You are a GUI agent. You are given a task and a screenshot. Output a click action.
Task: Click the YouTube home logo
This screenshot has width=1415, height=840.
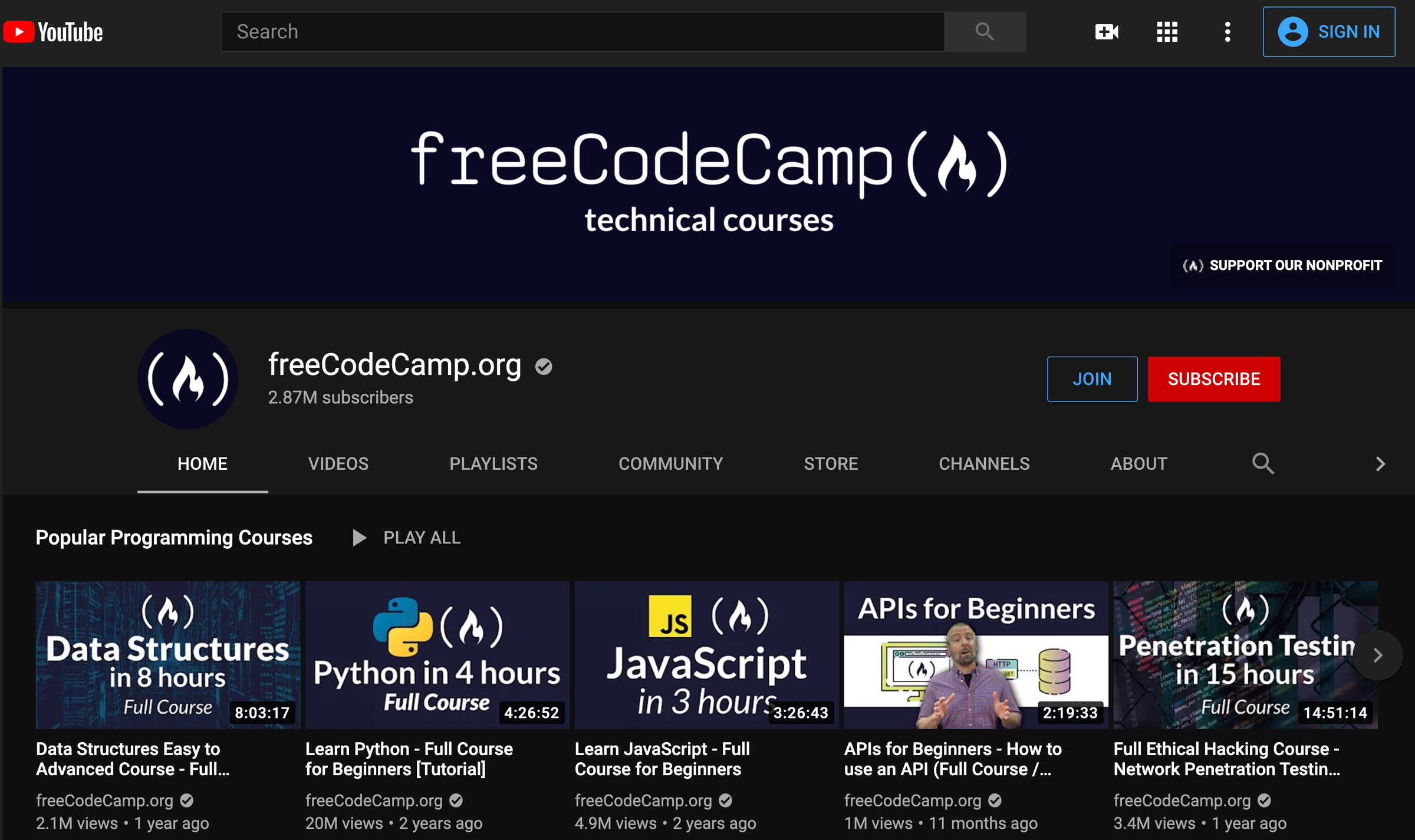(x=53, y=32)
